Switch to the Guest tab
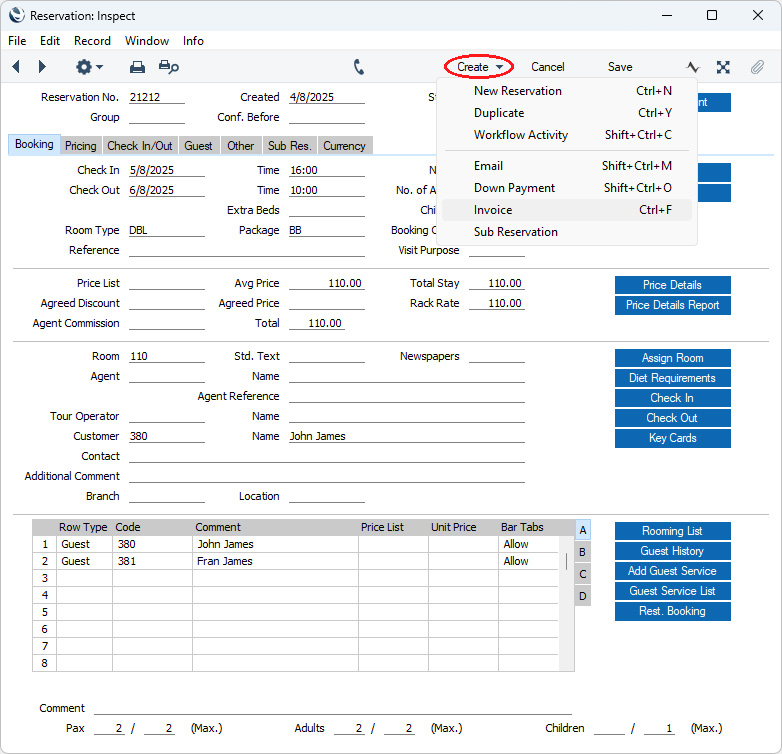Viewport: 782px width, 754px height. [x=198, y=146]
